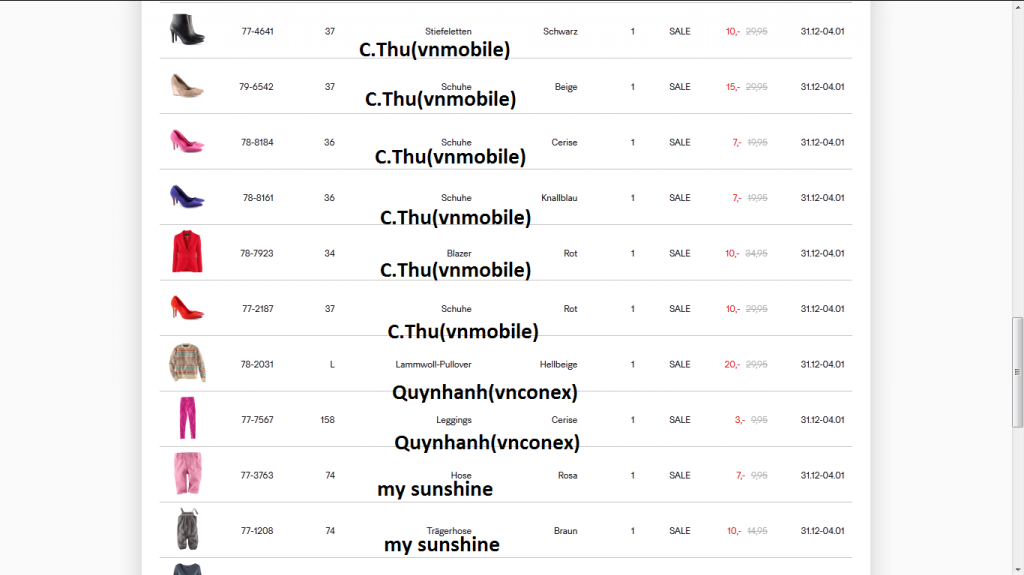
Task: Open the Lammwoll-Pullover product link
Action: (433, 365)
